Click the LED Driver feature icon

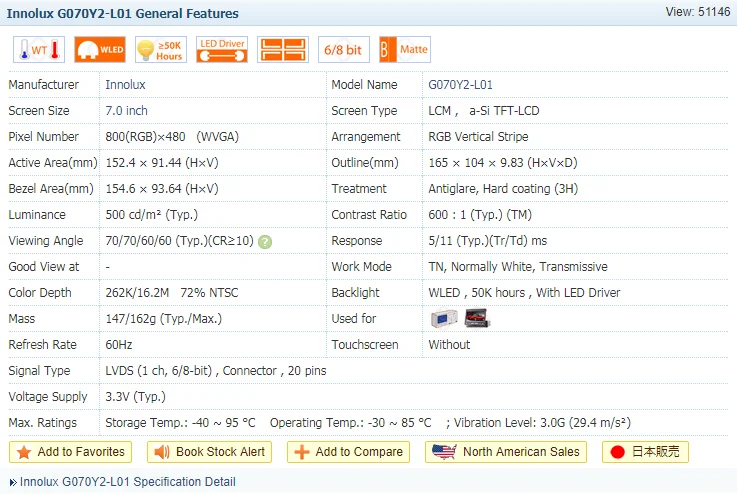coord(222,49)
